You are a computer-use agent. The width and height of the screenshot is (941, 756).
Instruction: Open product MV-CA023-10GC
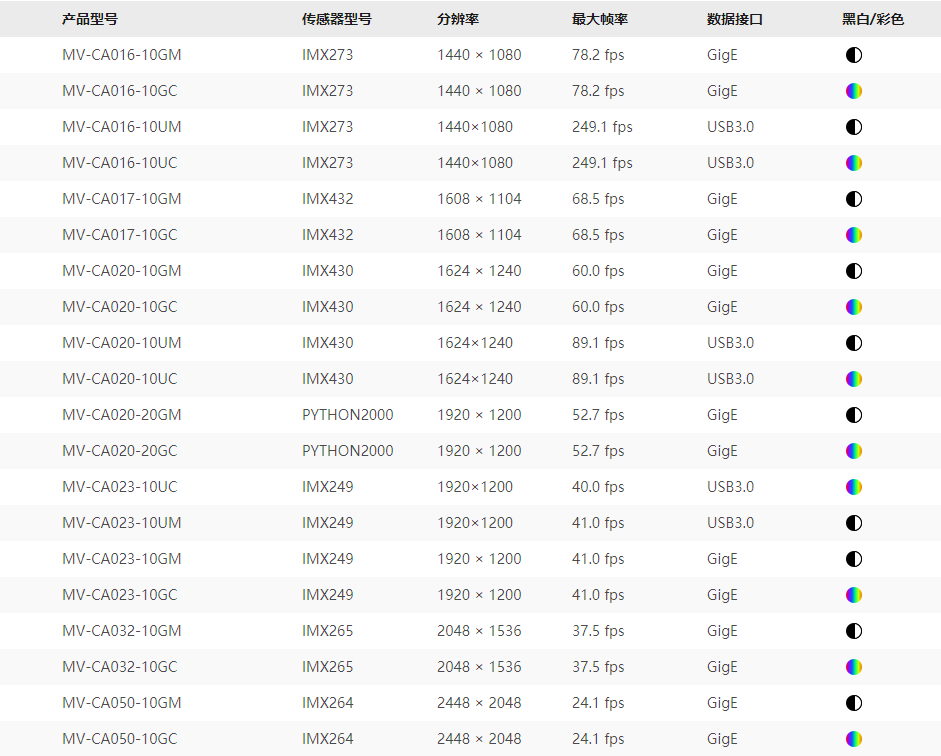120,595
